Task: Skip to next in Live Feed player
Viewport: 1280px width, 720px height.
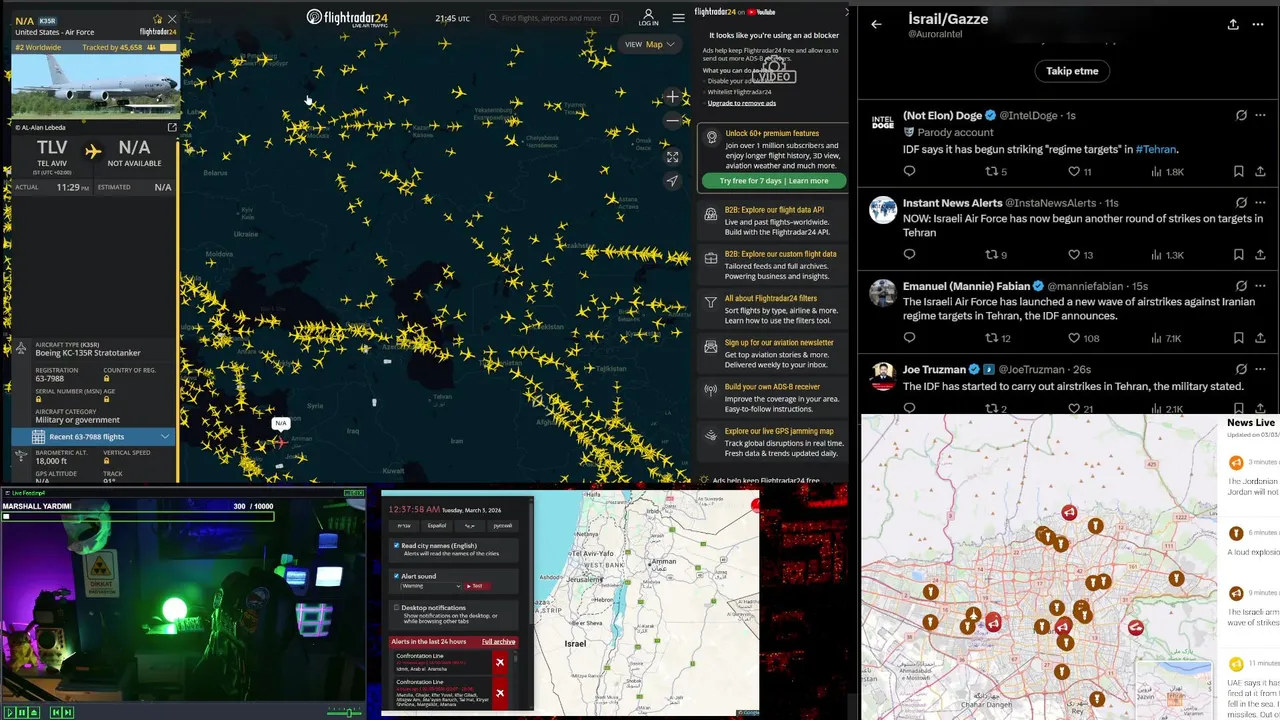Action: pyautogui.click(x=68, y=712)
